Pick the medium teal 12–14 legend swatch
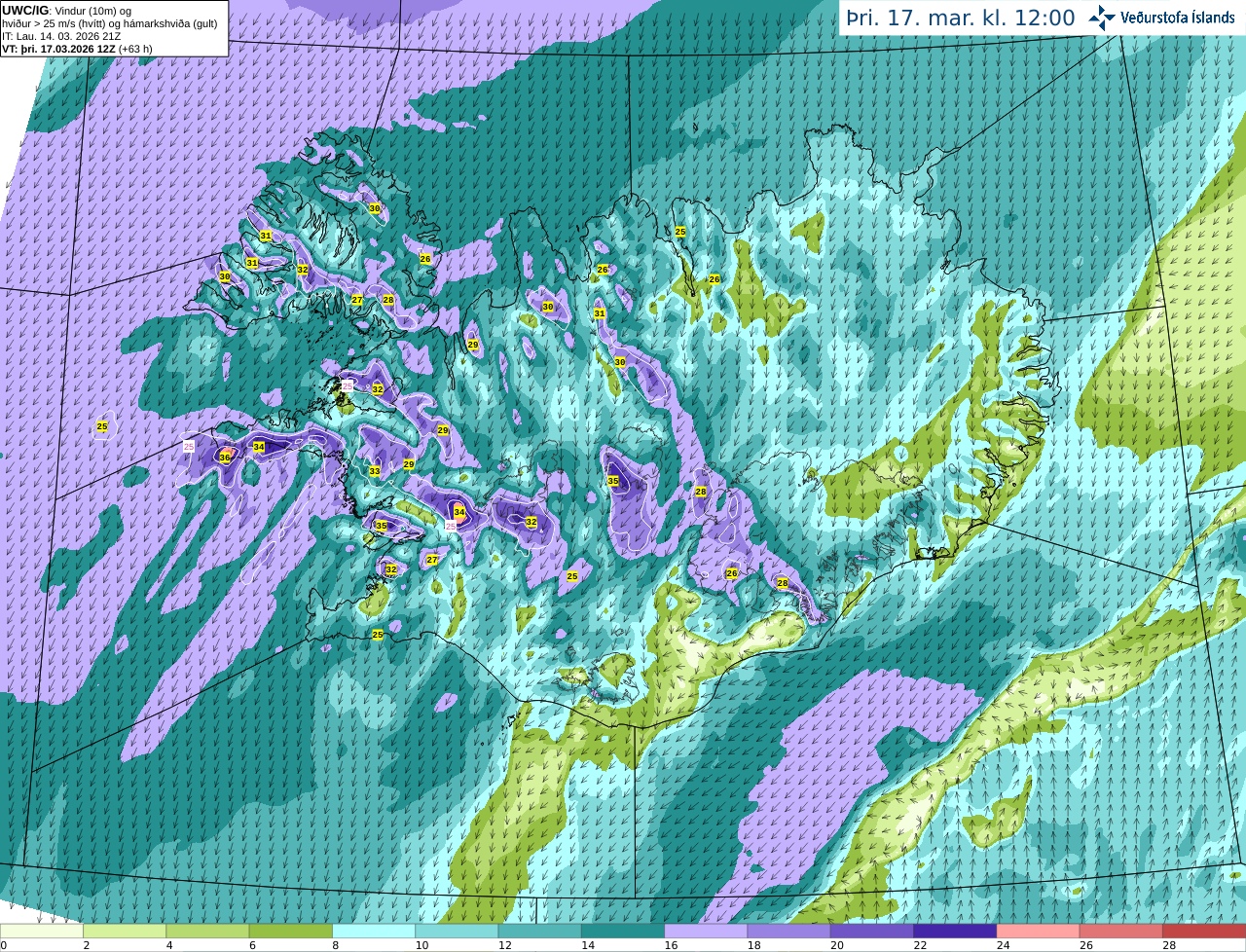 539,932
